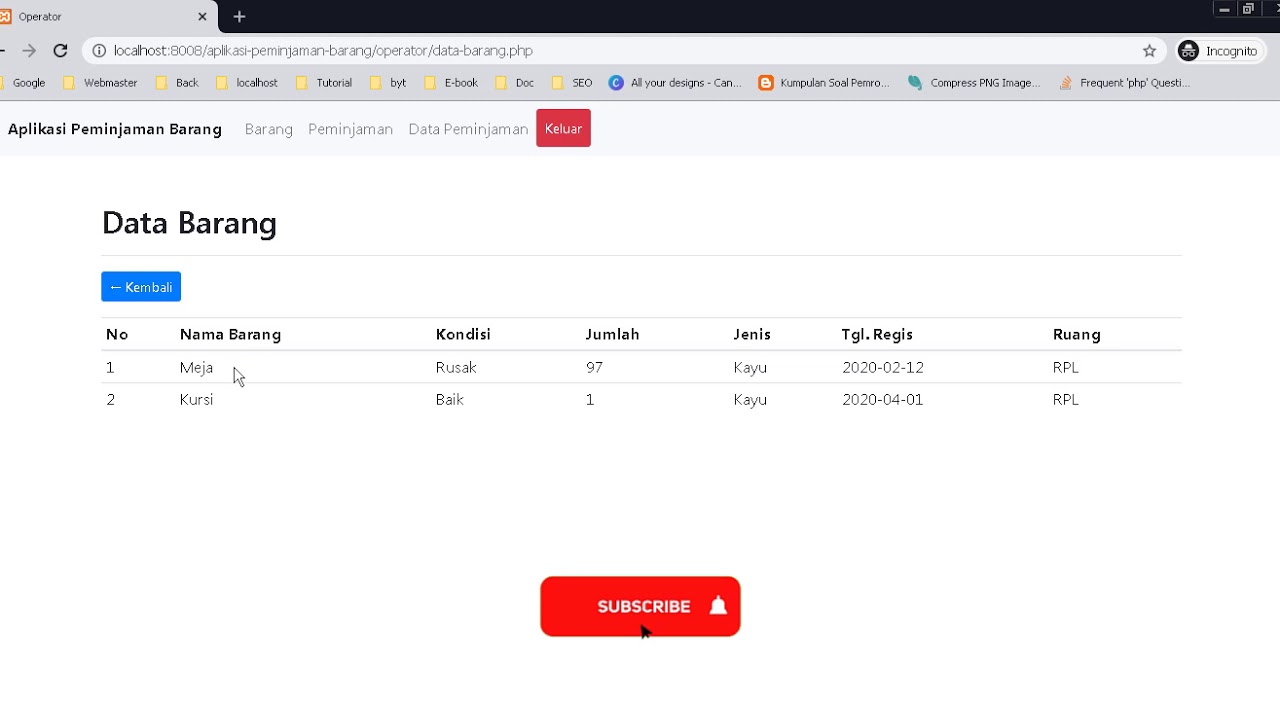The image size is (1280, 720).
Task: Open Compress PNG Image bookmark
Action: [x=974, y=83]
